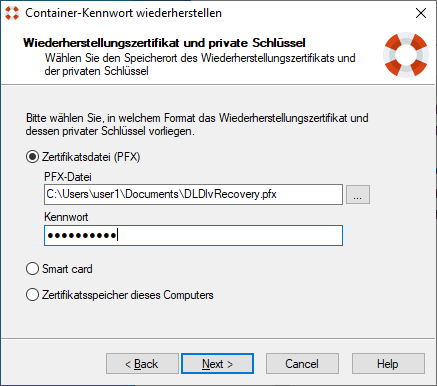This screenshot has height=386, width=437.
Task: Open file browser with the ellipsis button
Action: pos(358,194)
